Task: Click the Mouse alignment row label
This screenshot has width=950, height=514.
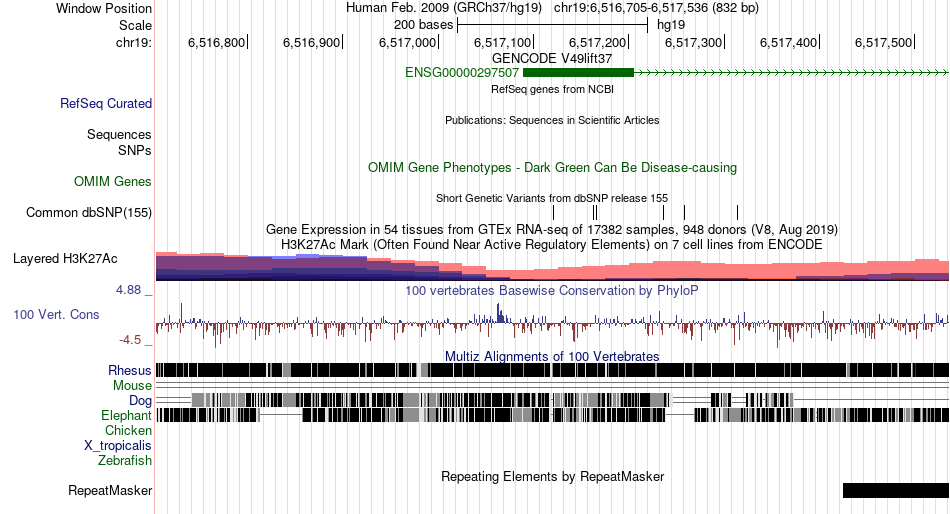Action: 132,386
